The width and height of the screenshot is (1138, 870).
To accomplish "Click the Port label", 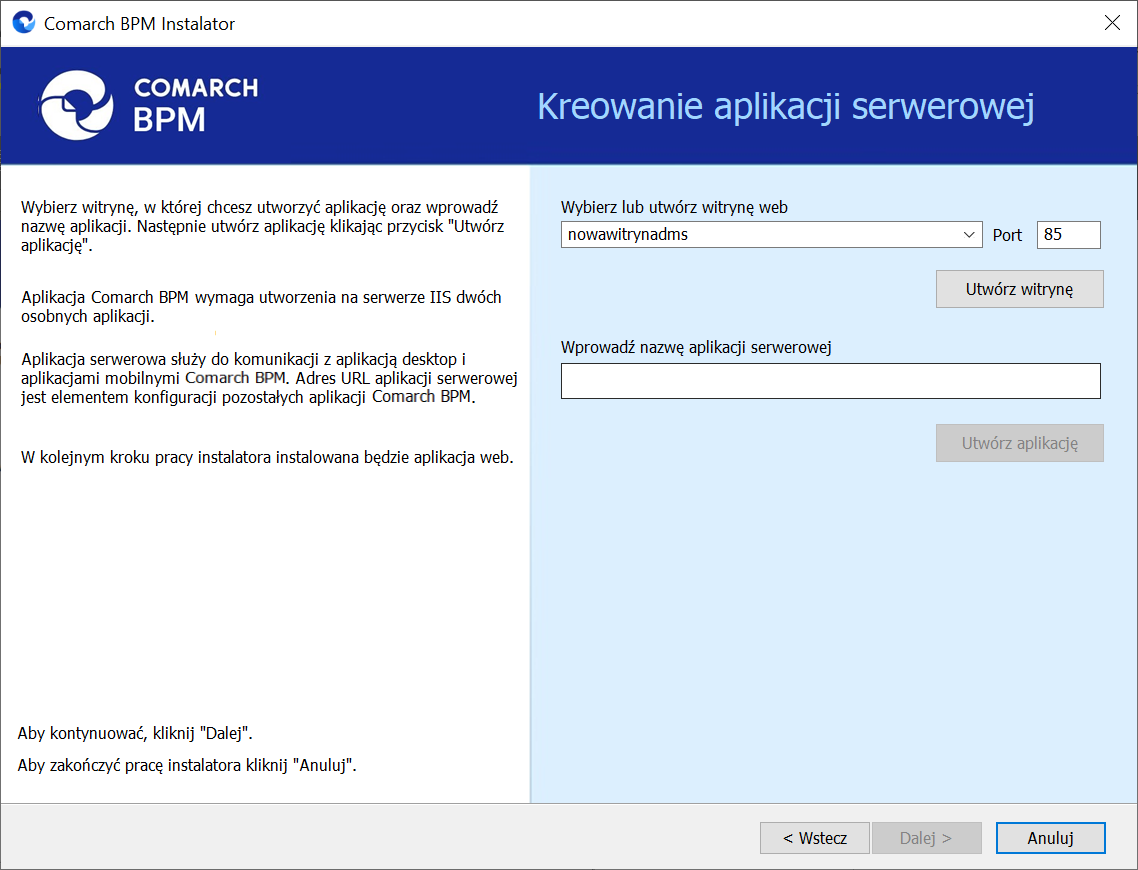I will (x=1007, y=235).
